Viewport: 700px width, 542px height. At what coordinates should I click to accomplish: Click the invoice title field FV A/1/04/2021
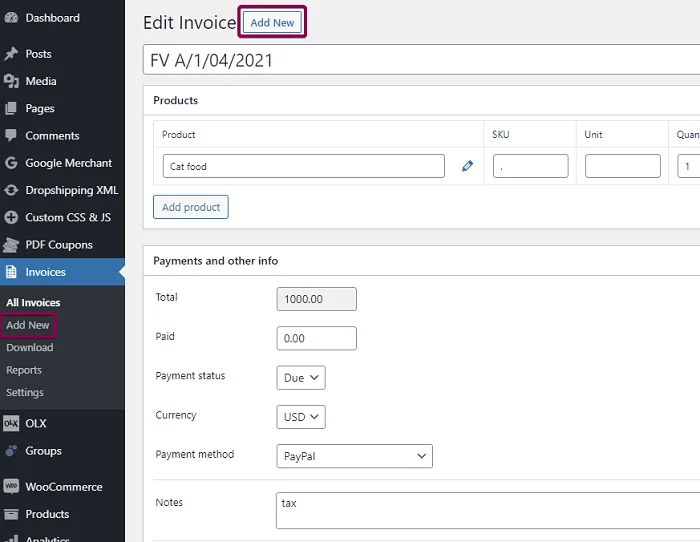tap(421, 60)
